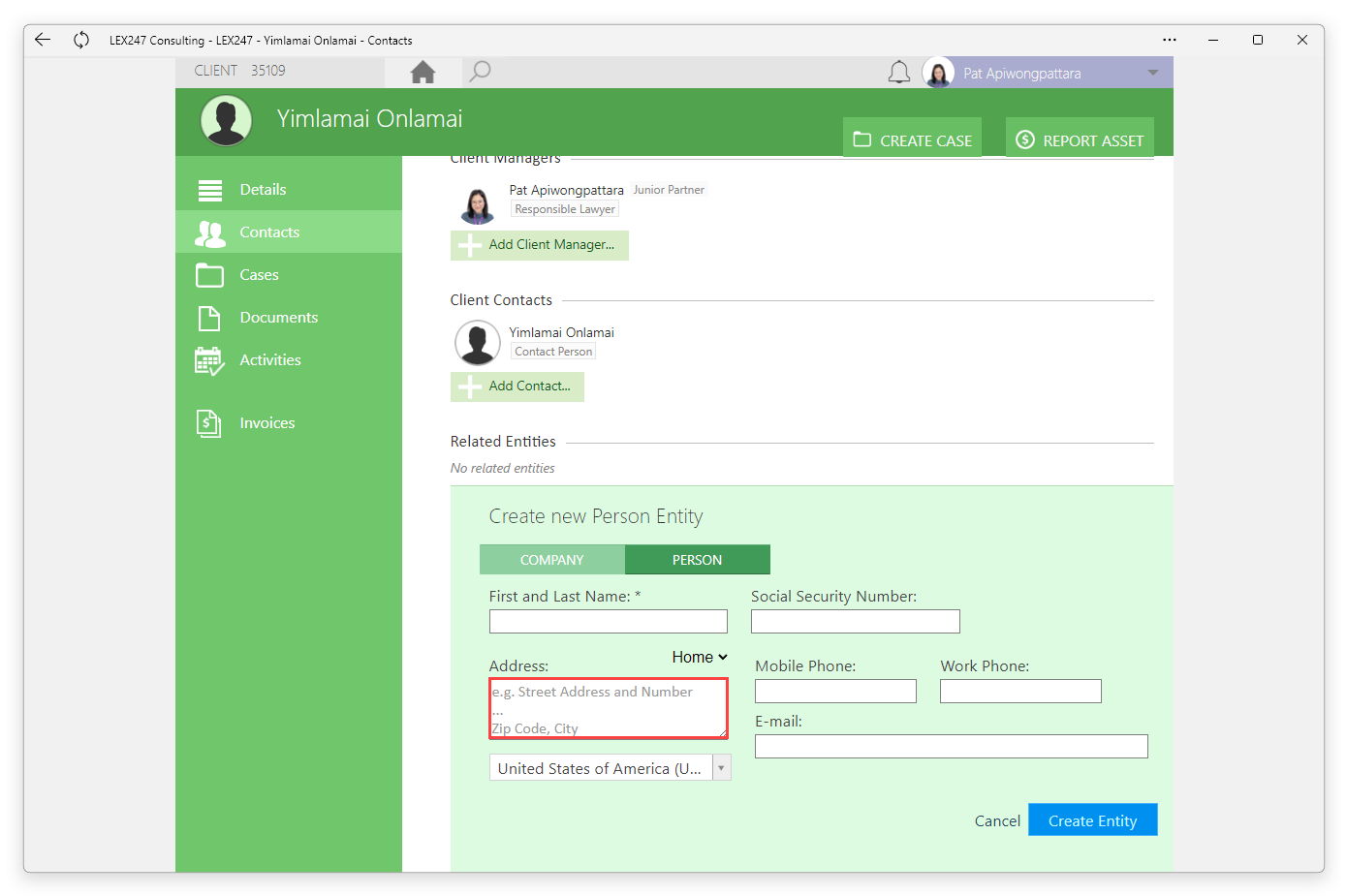Viewport: 1347px width, 896px height.
Task: Open the Home address type dropdown
Action: 700,657
